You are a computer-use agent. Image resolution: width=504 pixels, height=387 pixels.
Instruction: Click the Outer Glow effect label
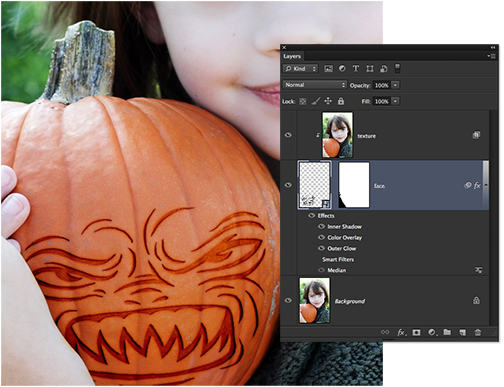[342, 249]
